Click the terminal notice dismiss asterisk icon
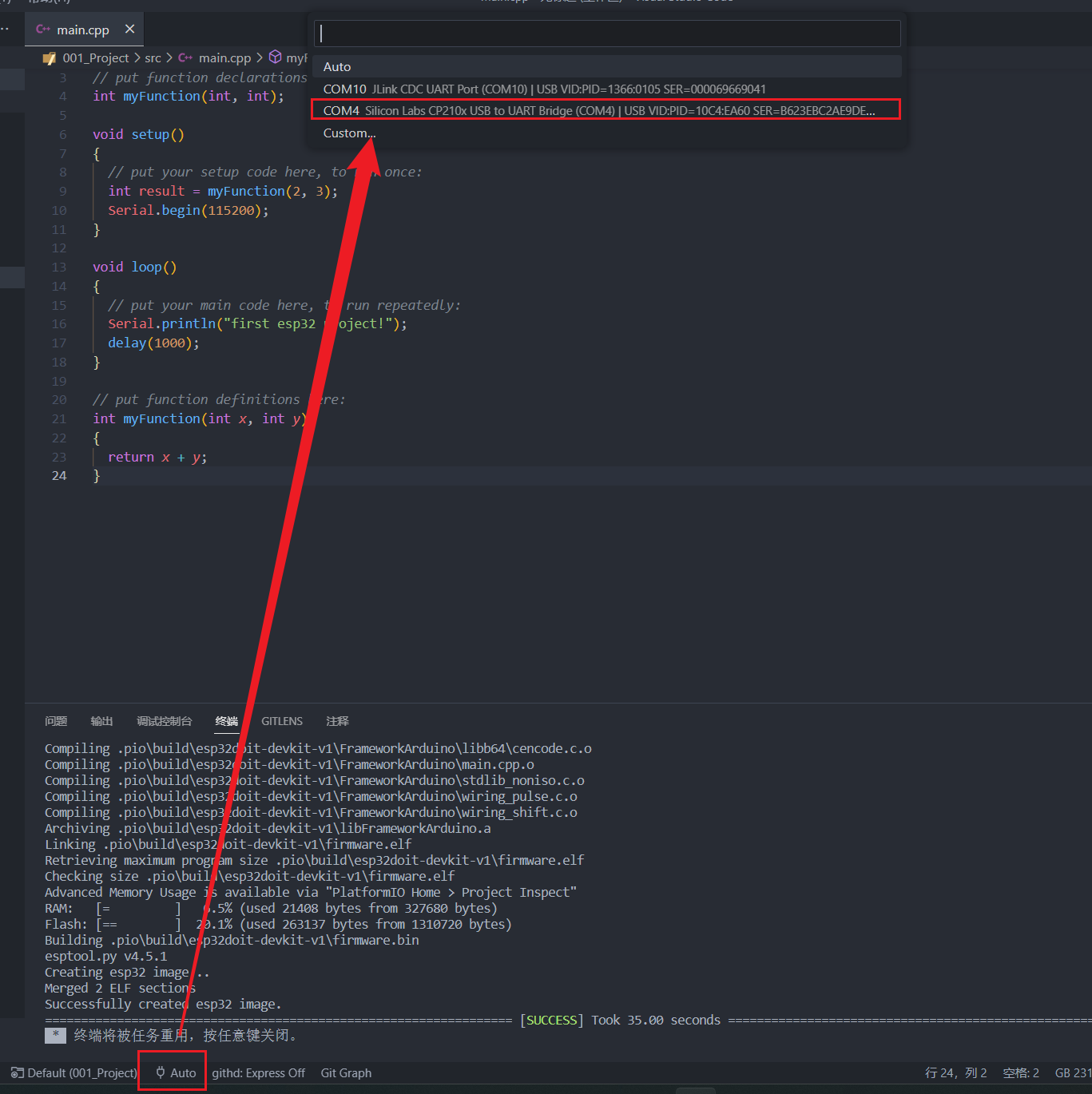 tap(54, 1035)
